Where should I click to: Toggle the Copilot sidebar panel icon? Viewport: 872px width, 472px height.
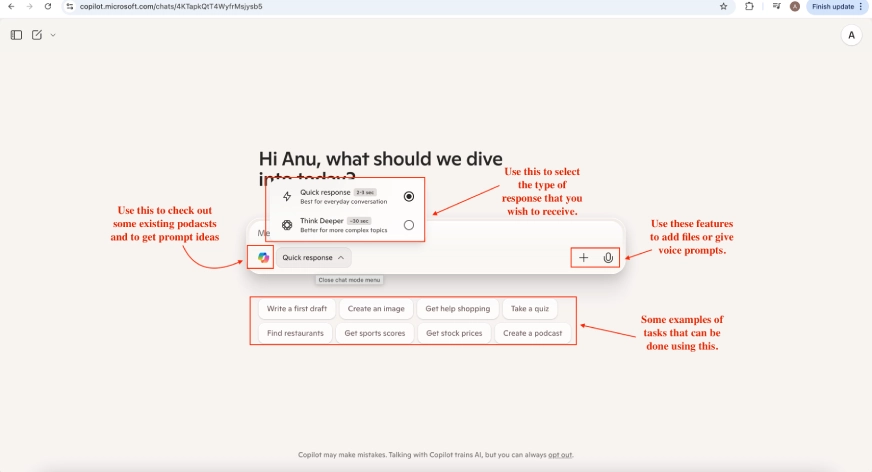(x=16, y=35)
